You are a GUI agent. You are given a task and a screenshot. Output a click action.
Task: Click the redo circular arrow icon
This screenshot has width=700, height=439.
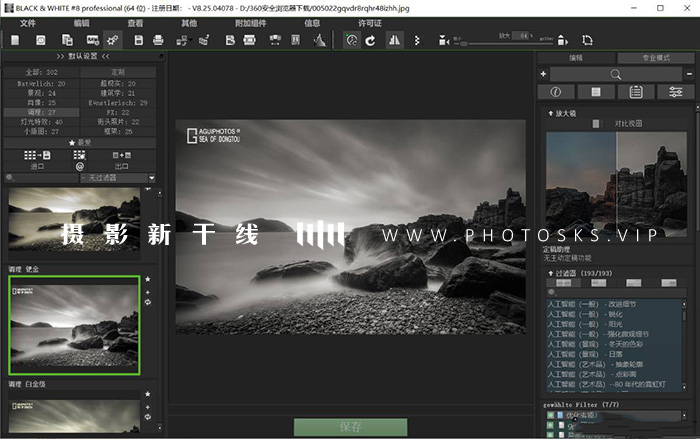click(x=371, y=41)
